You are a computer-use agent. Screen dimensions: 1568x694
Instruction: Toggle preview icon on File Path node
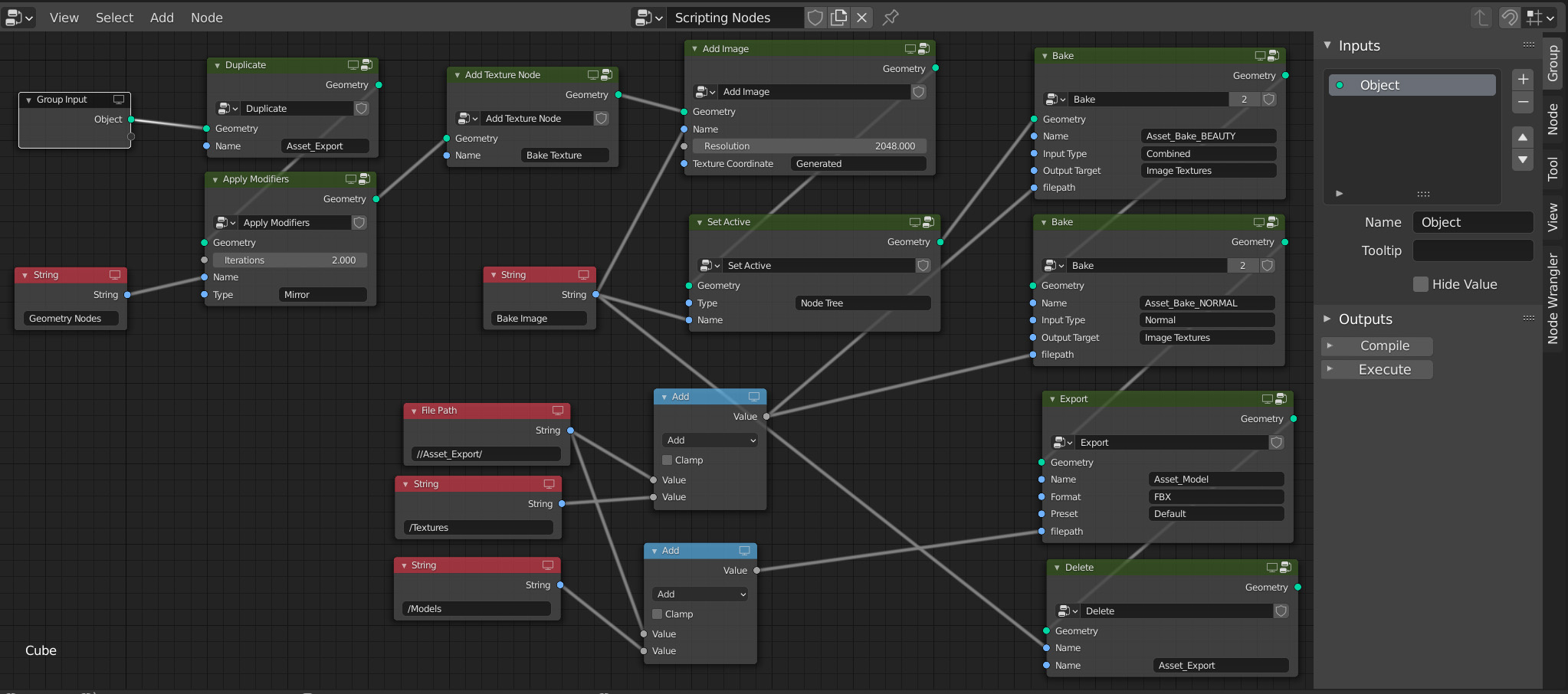[558, 411]
